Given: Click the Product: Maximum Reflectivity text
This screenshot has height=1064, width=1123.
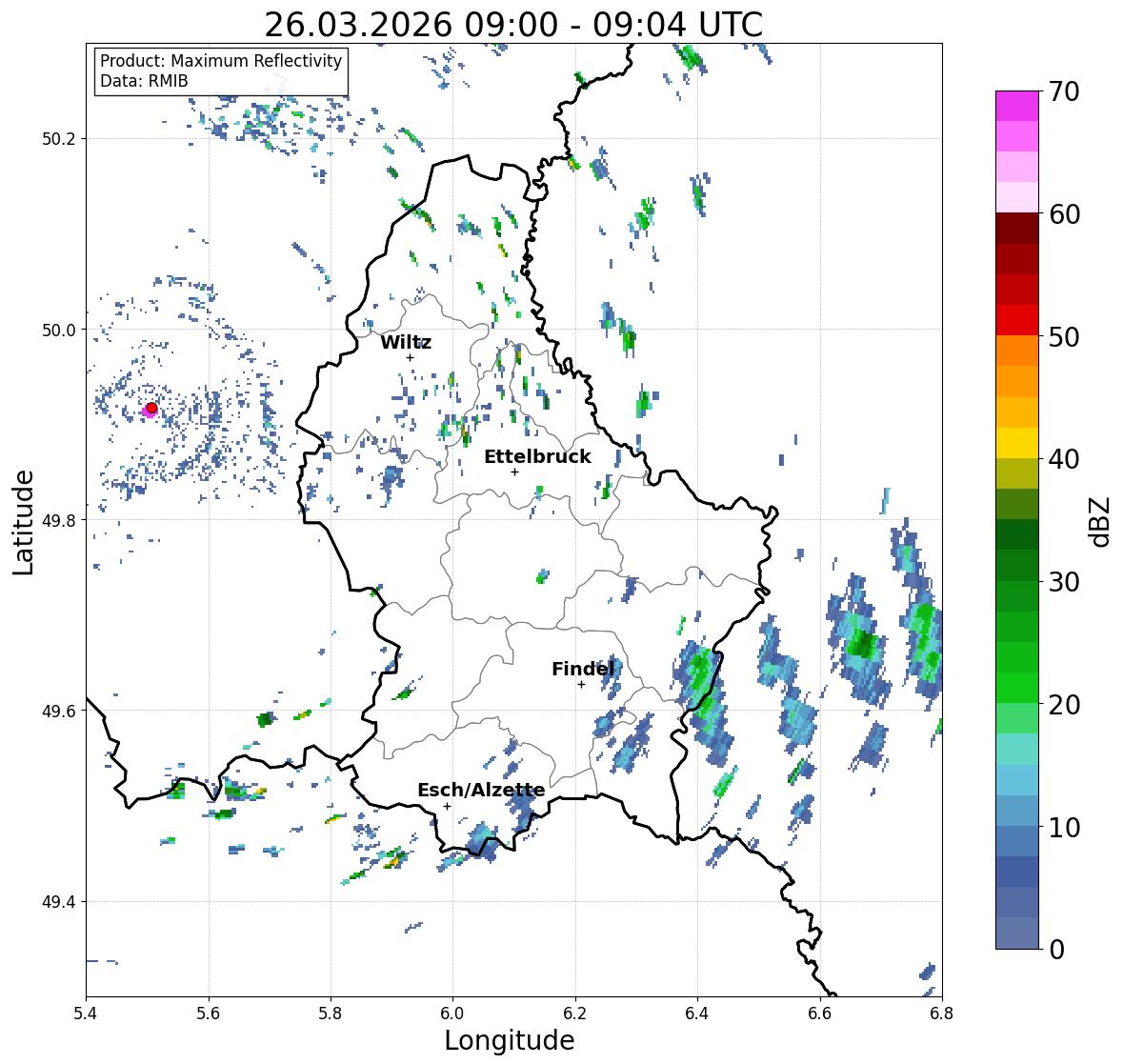Looking at the screenshot, I should coord(221,61).
